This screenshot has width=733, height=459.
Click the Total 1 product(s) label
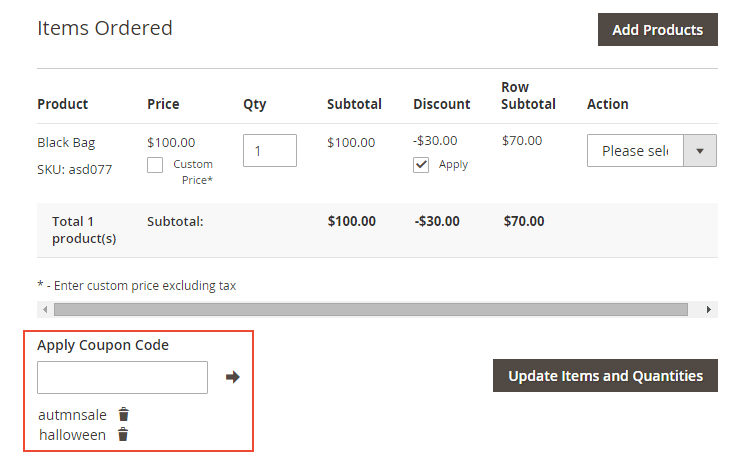point(84,230)
